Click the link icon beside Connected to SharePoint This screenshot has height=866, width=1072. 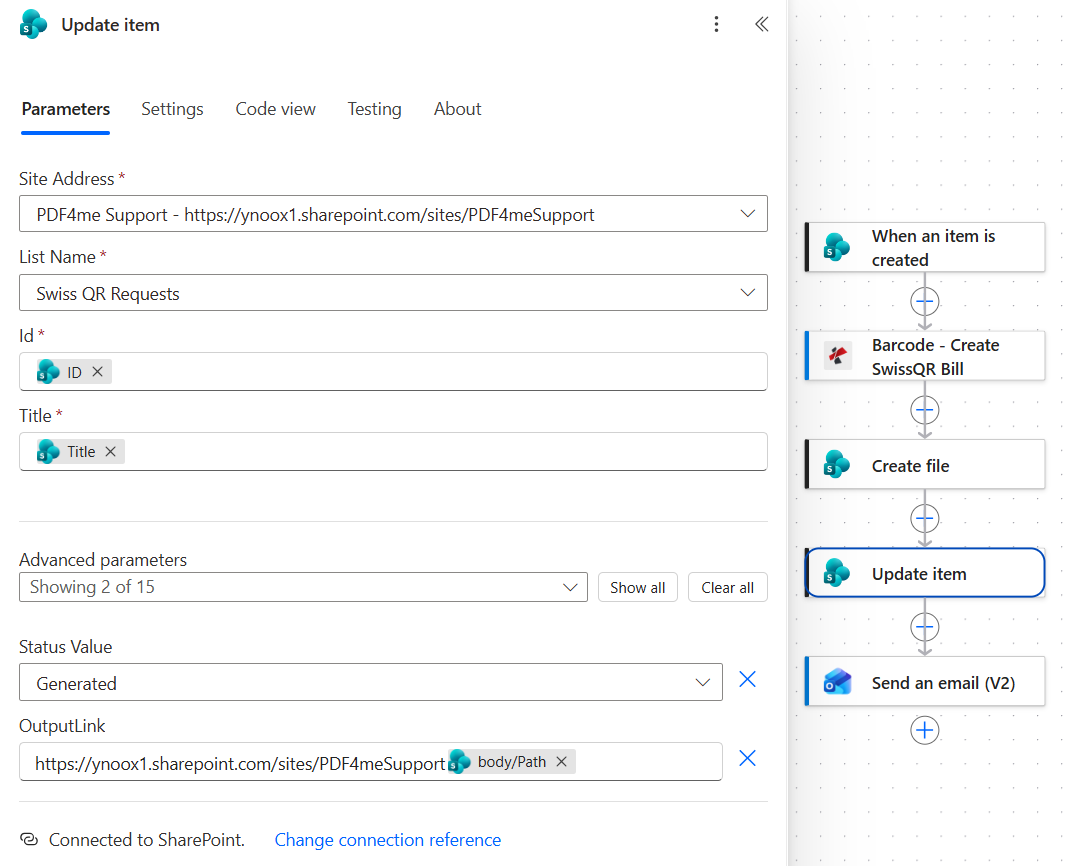(x=29, y=839)
